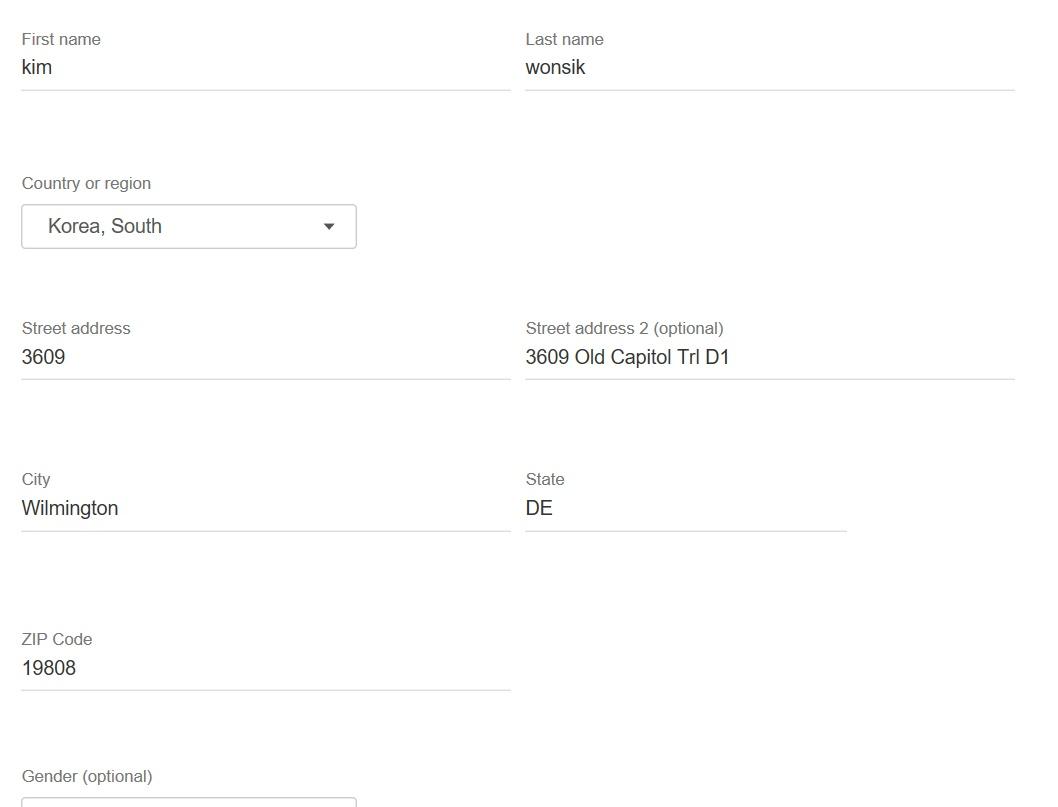Click the Country dropdown arrow icon
The height and width of the screenshot is (807, 1058).
tap(328, 227)
